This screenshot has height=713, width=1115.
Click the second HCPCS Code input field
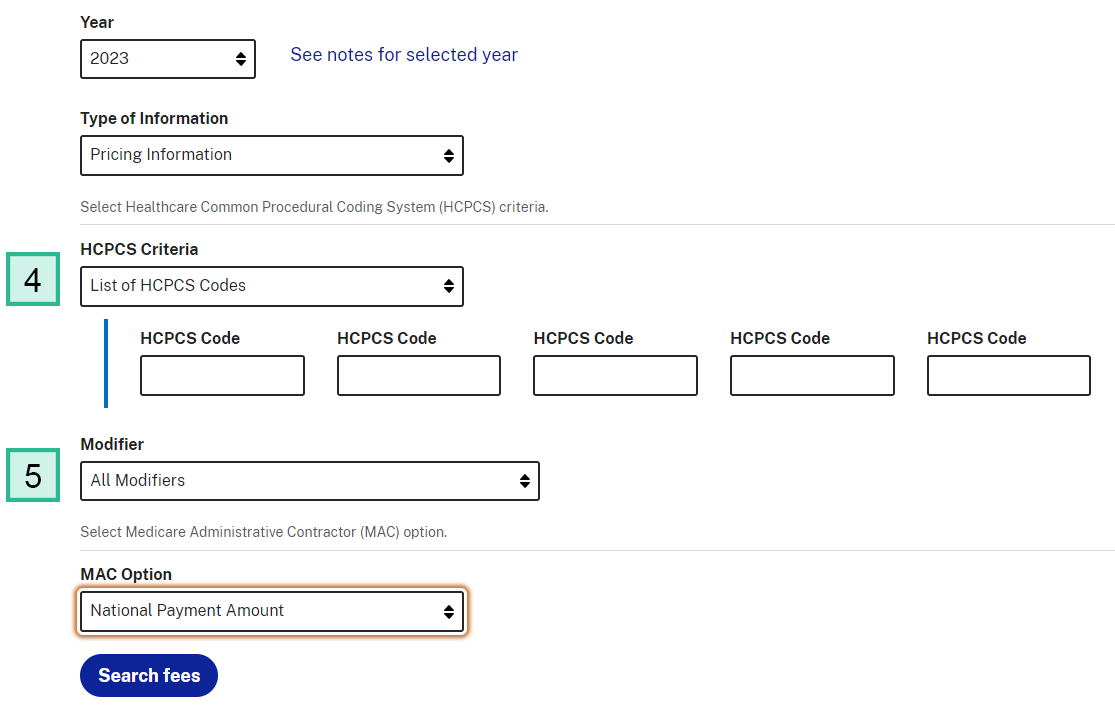click(x=418, y=375)
